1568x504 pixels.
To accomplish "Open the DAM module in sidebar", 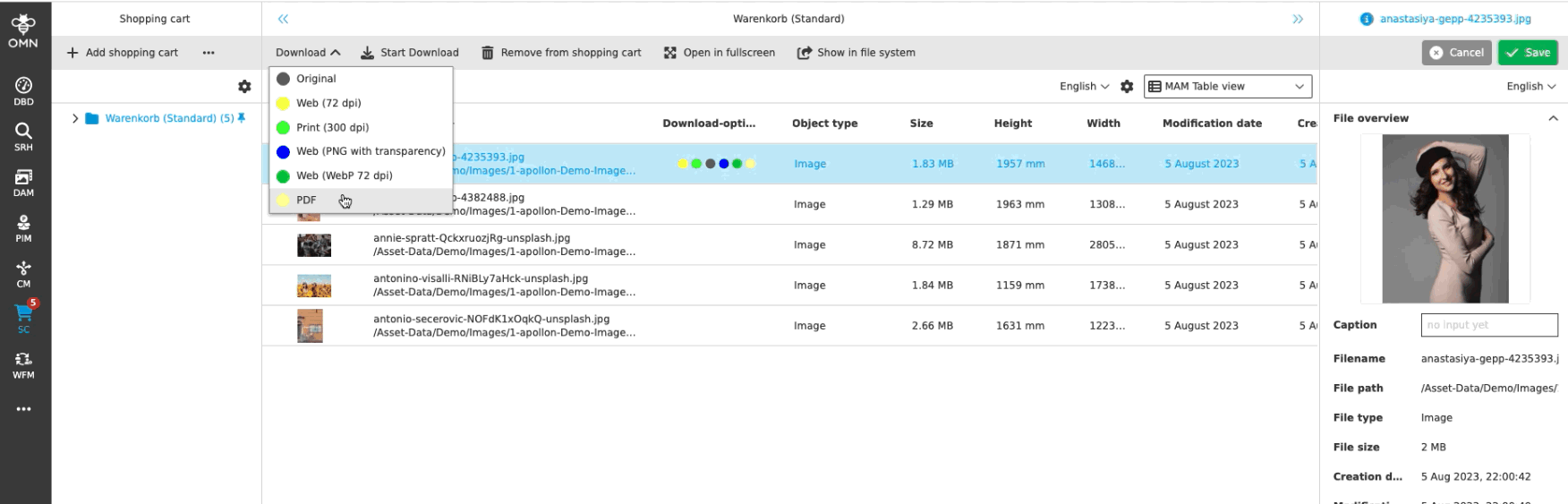I will [23, 182].
